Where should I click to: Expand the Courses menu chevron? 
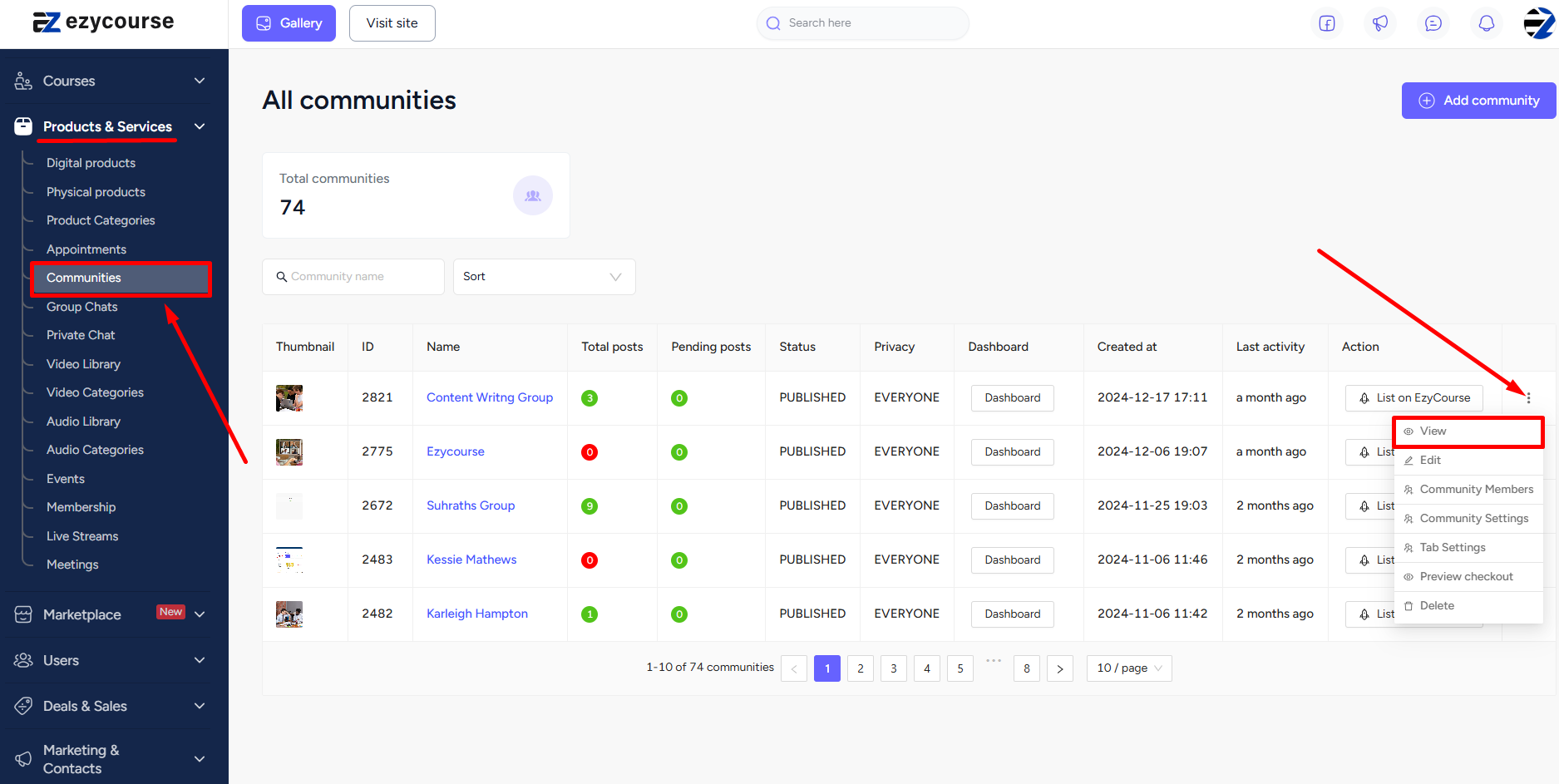[200, 81]
